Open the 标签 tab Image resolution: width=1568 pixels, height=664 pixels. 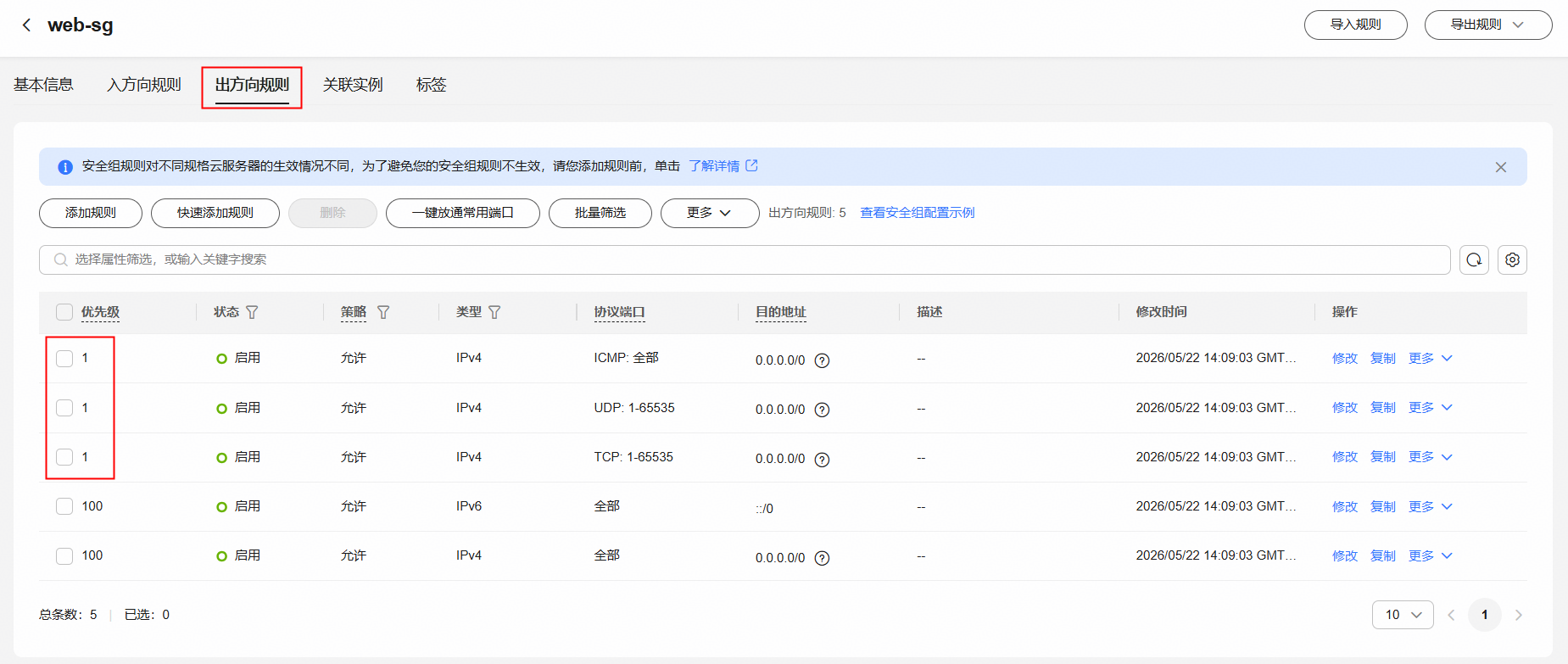(x=431, y=85)
